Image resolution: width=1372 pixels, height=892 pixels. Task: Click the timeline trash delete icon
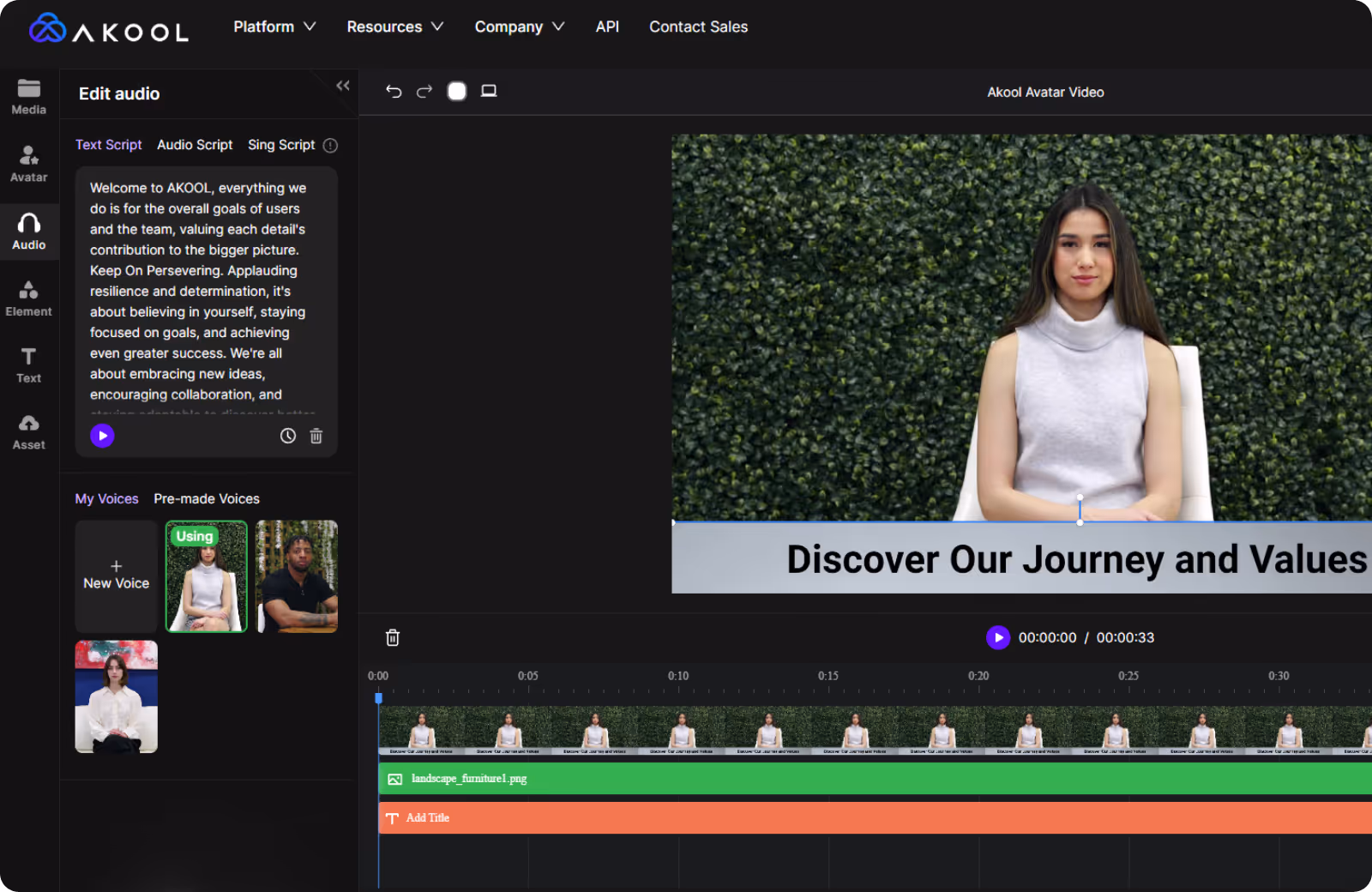click(393, 637)
